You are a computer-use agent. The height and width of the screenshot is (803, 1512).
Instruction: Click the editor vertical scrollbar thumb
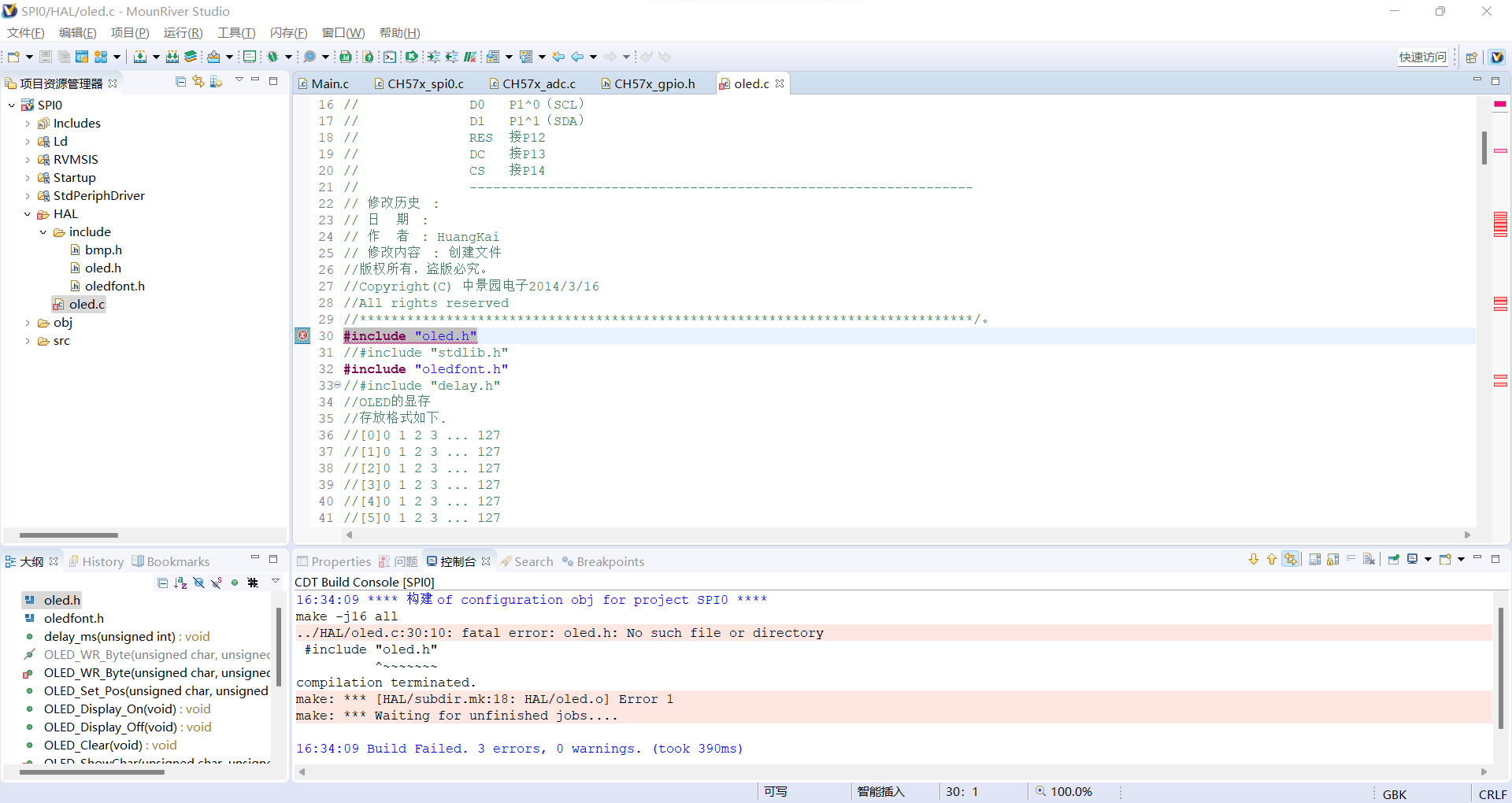1484,147
